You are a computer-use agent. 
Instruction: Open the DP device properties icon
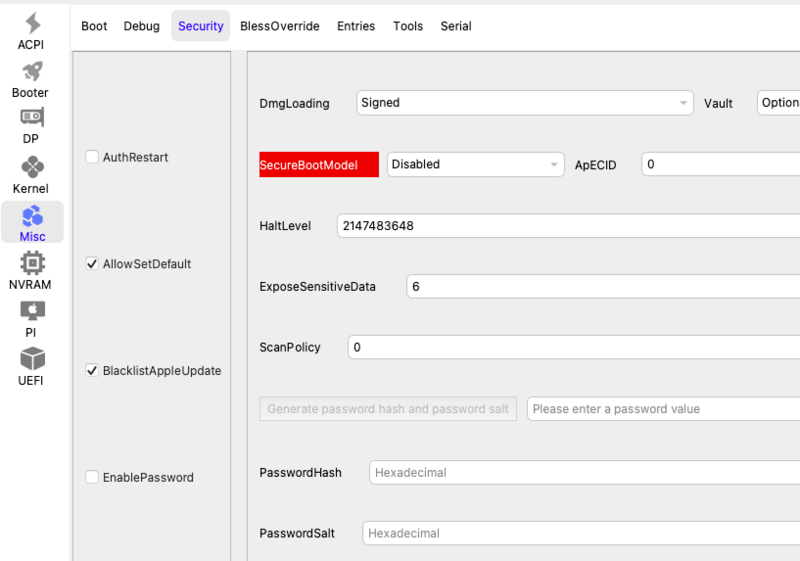32,118
